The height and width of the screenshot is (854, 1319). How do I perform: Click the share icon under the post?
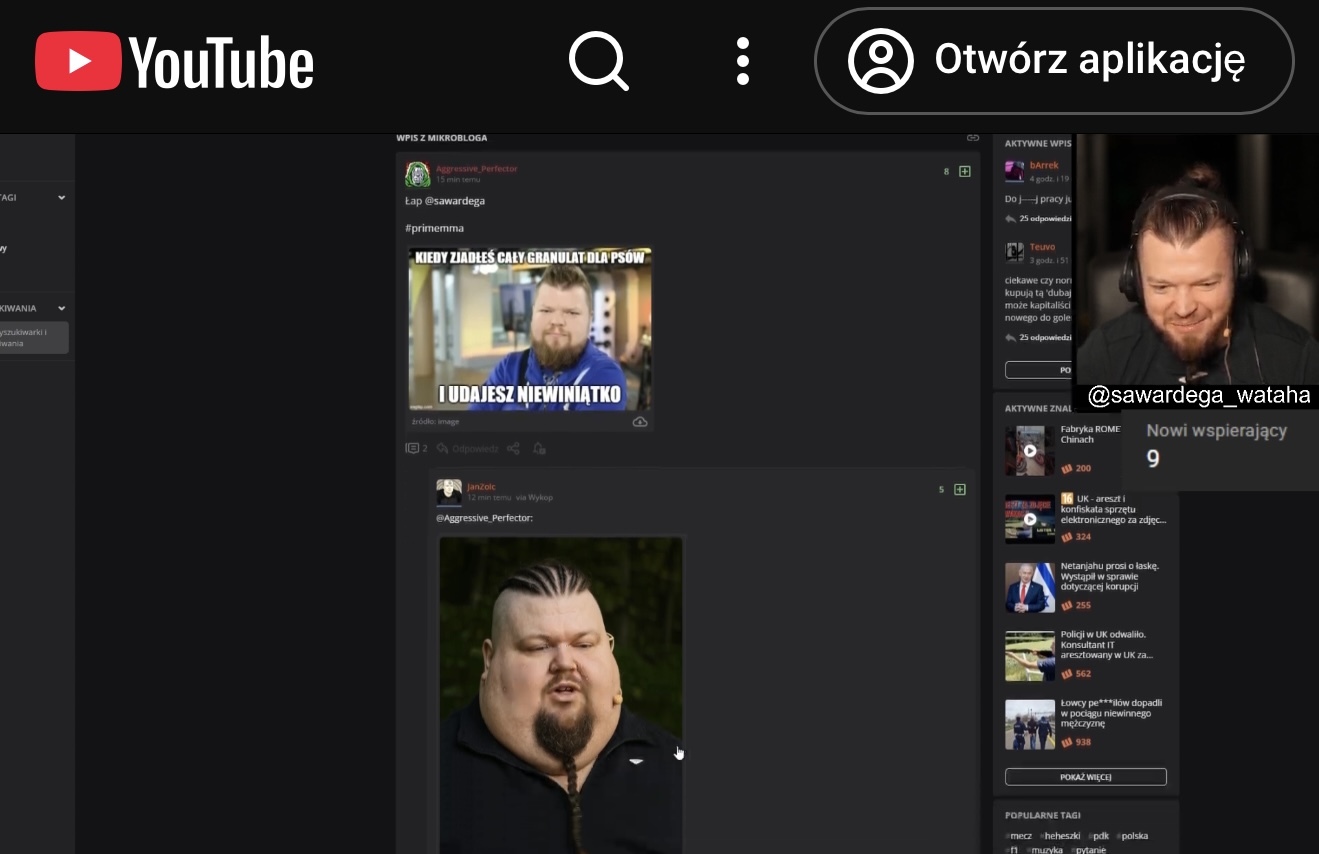coord(513,448)
